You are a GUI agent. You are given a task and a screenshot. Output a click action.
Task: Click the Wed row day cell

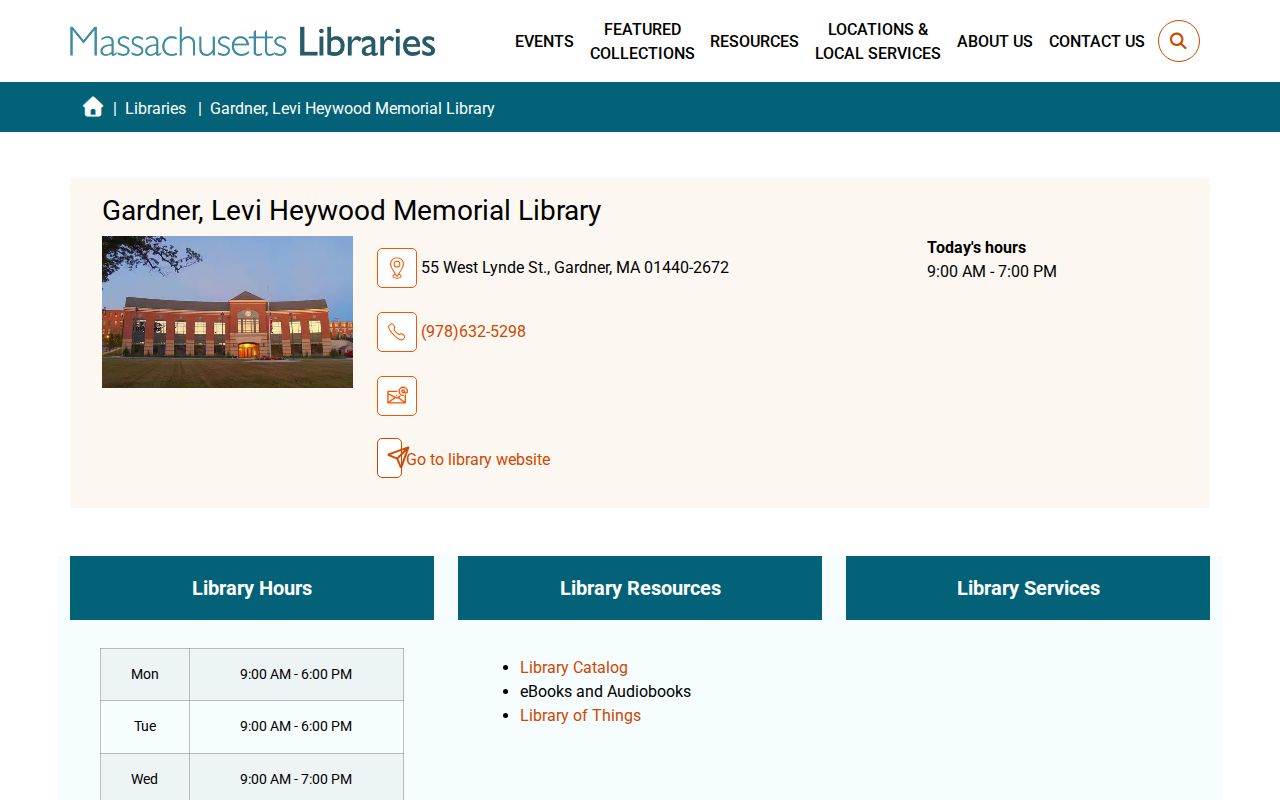click(145, 778)
